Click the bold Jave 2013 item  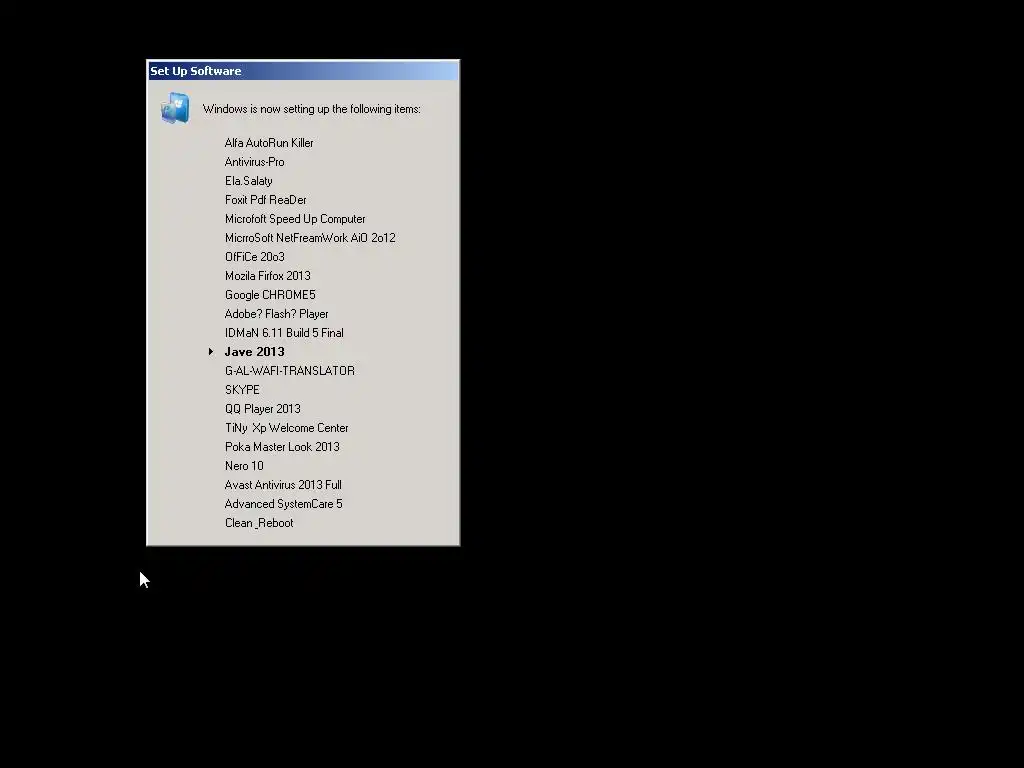(255, 351)
